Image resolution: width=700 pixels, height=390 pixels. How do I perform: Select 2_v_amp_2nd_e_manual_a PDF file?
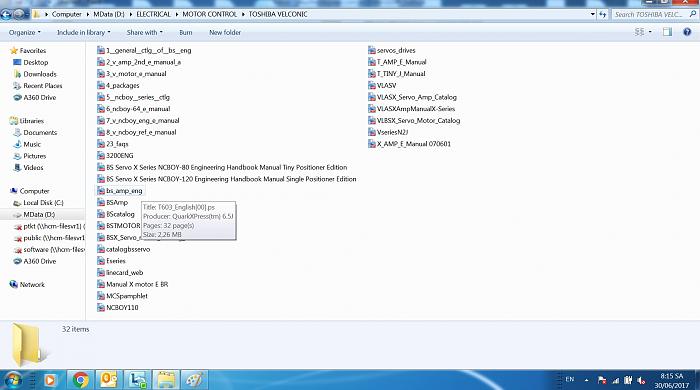[x=139, y=62]
